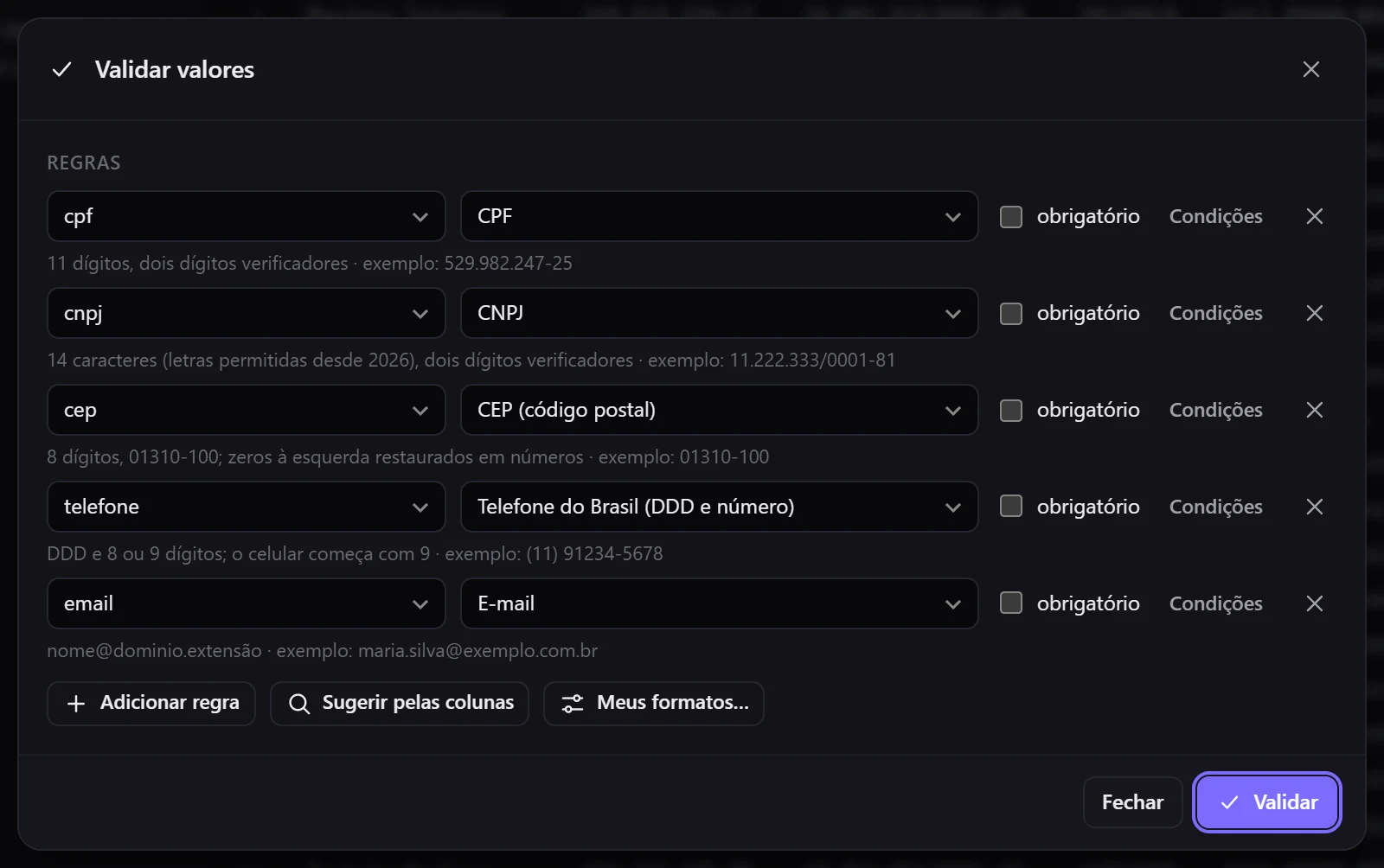The height and width of the screenshot is (868, 1384).
Task: Check obrigatório on the cep rule
Action: coord(1011,410)
